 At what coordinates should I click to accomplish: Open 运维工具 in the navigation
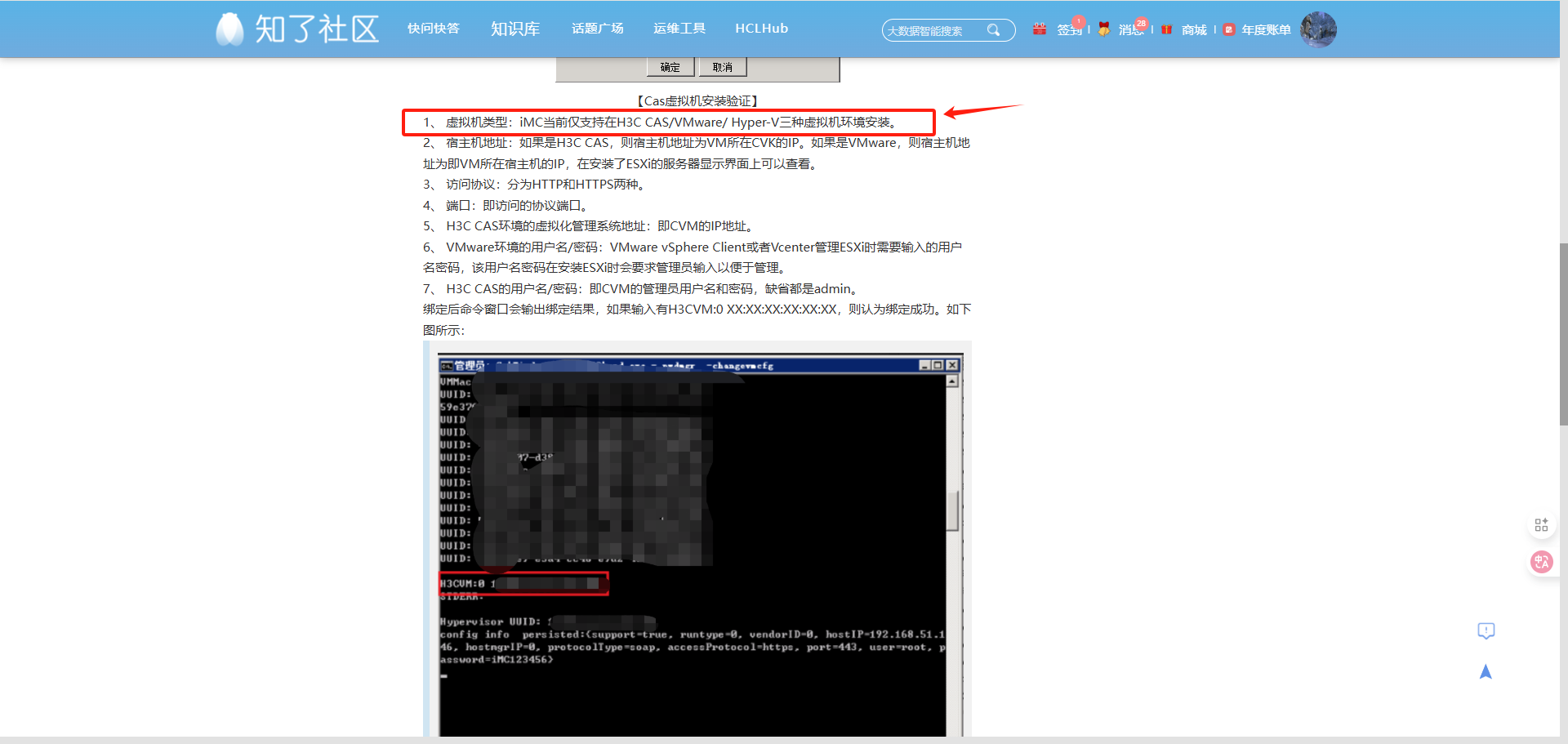pos(679,29)
